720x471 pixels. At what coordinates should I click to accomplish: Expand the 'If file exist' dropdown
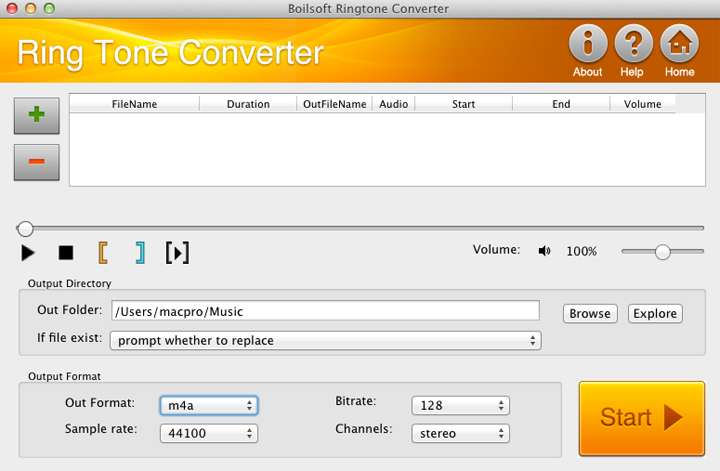tap(326, 341)
